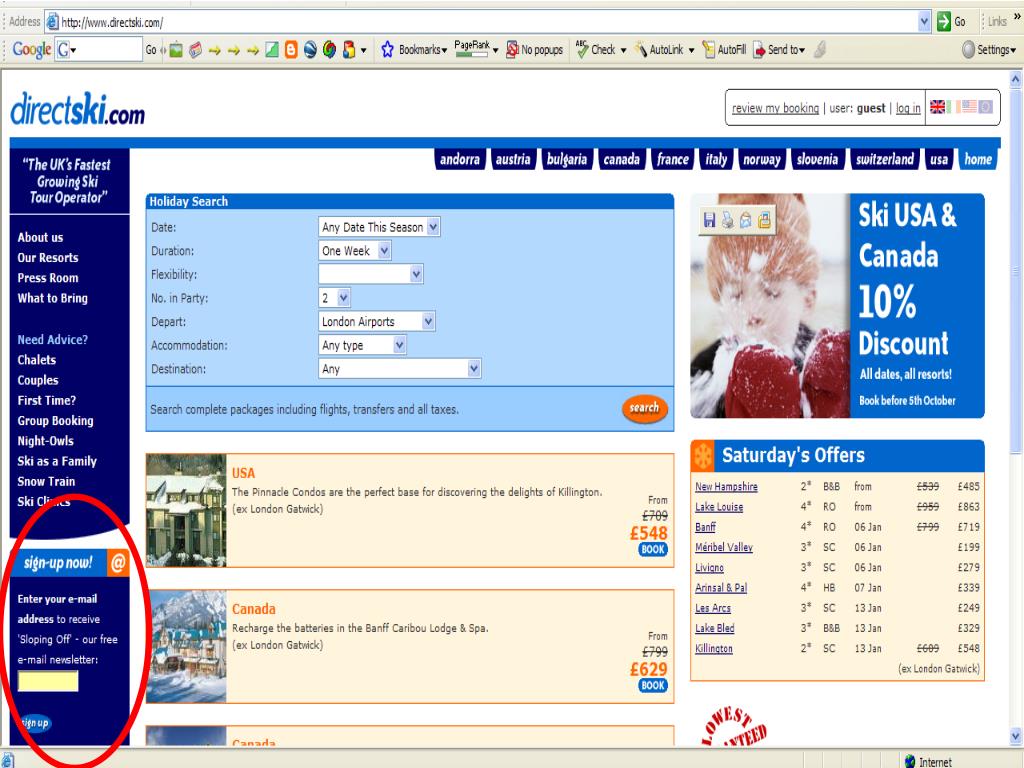Open the Group Booking sidebar link
Viewport: 1024px width, 768px height.
click(x=56, y=421)
